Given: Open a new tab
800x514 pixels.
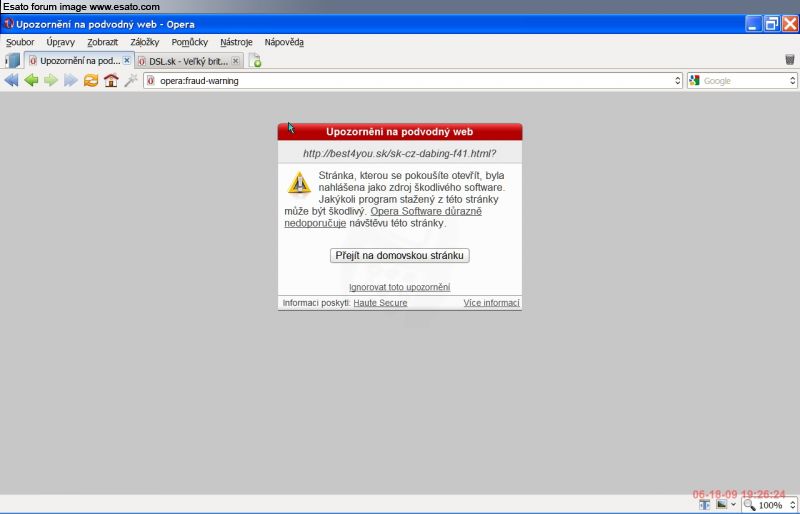Looking at the screenshot, I should (255, 61).
